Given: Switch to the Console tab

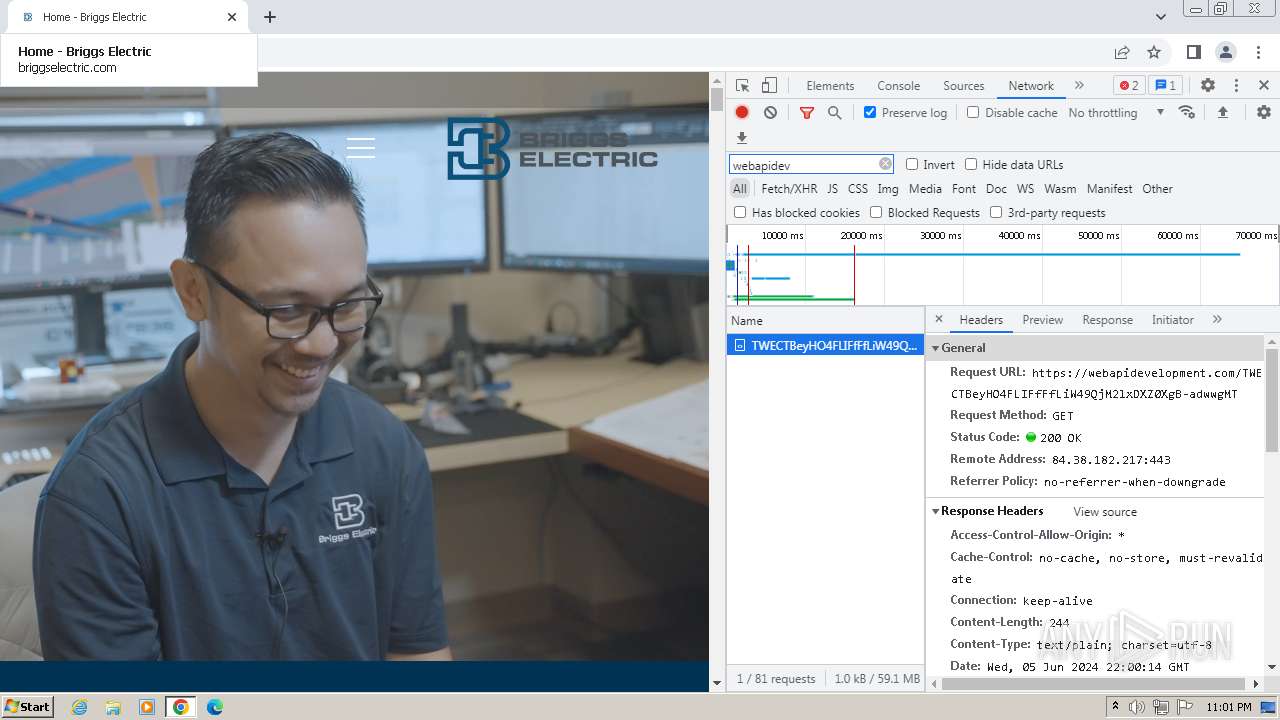Looking at the screenshot, I should tap(898, 86).
